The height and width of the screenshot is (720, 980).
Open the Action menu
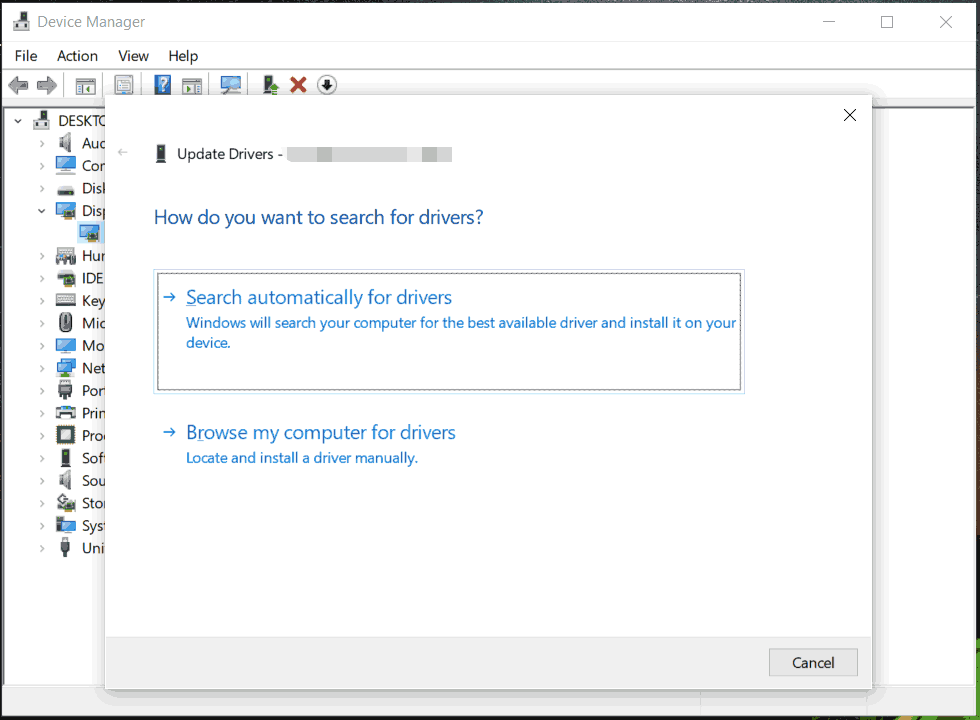pyautogui.click(x=78, y=56)
